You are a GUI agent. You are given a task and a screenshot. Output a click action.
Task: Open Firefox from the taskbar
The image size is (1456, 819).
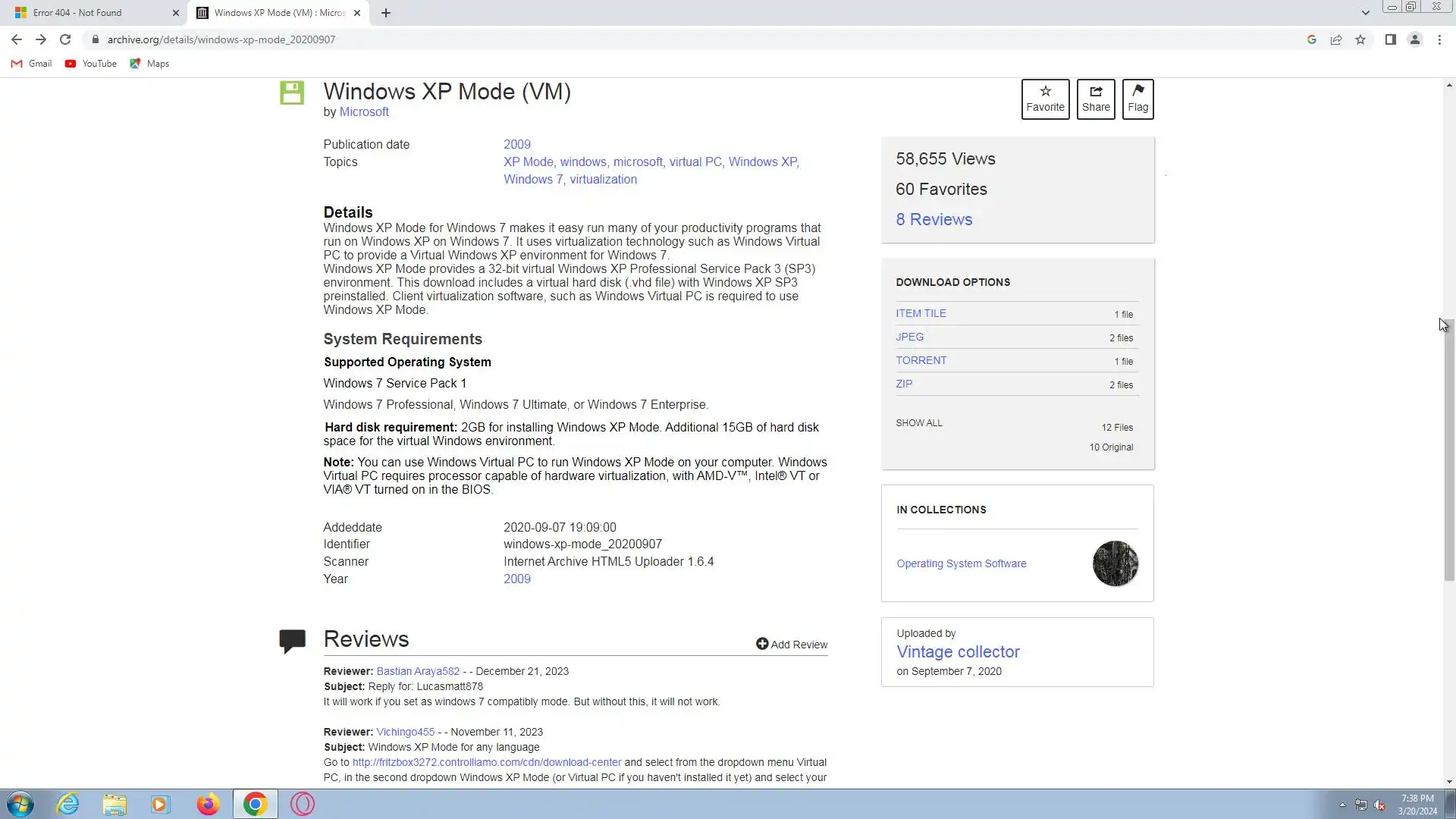pos(208,804)
